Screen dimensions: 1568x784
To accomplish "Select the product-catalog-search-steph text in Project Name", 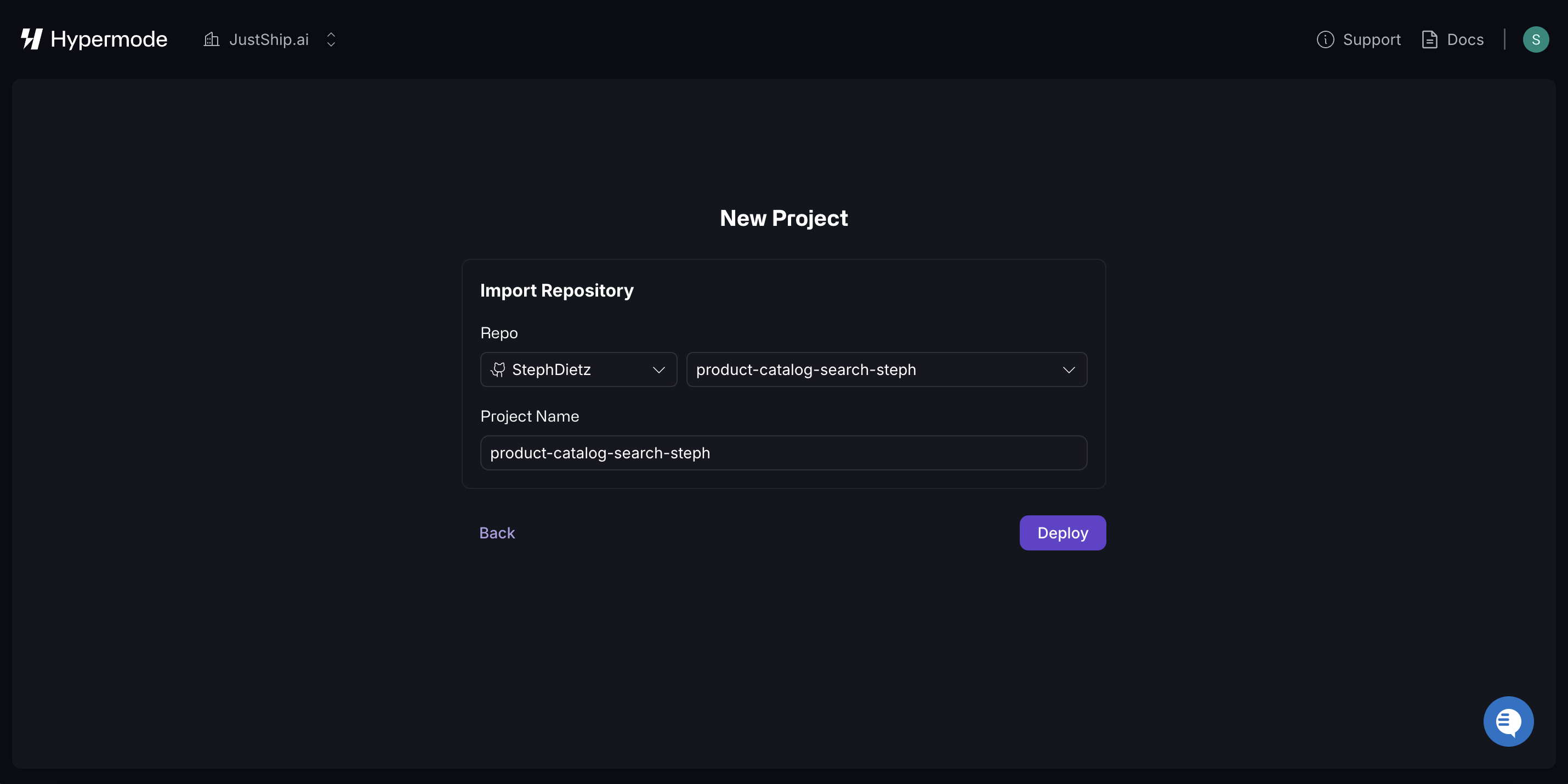I will point(600,453).
